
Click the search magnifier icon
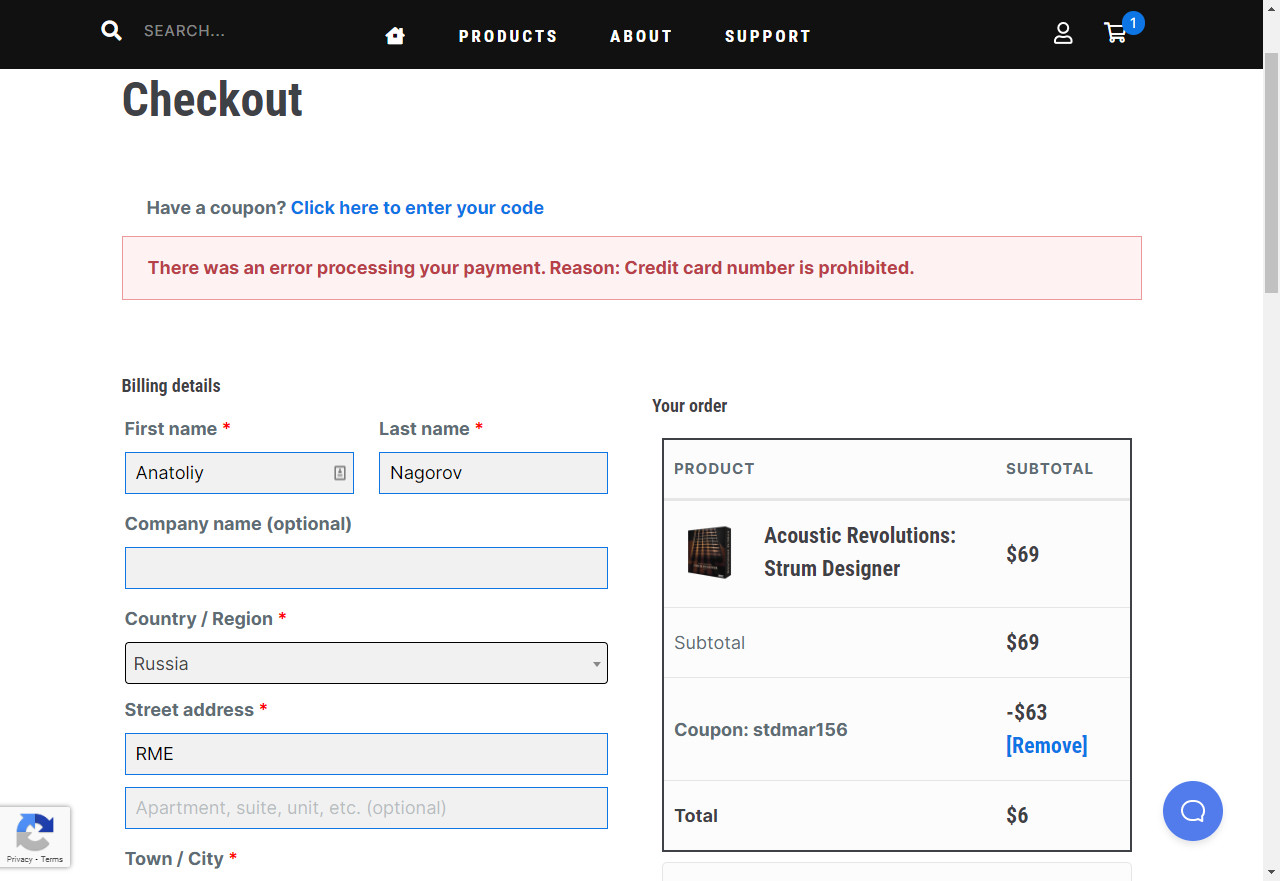[x=111, y=31]
